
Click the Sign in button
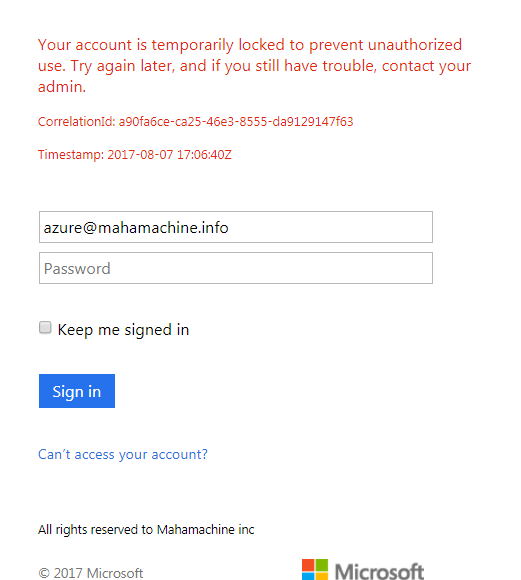tap(77, 391)
